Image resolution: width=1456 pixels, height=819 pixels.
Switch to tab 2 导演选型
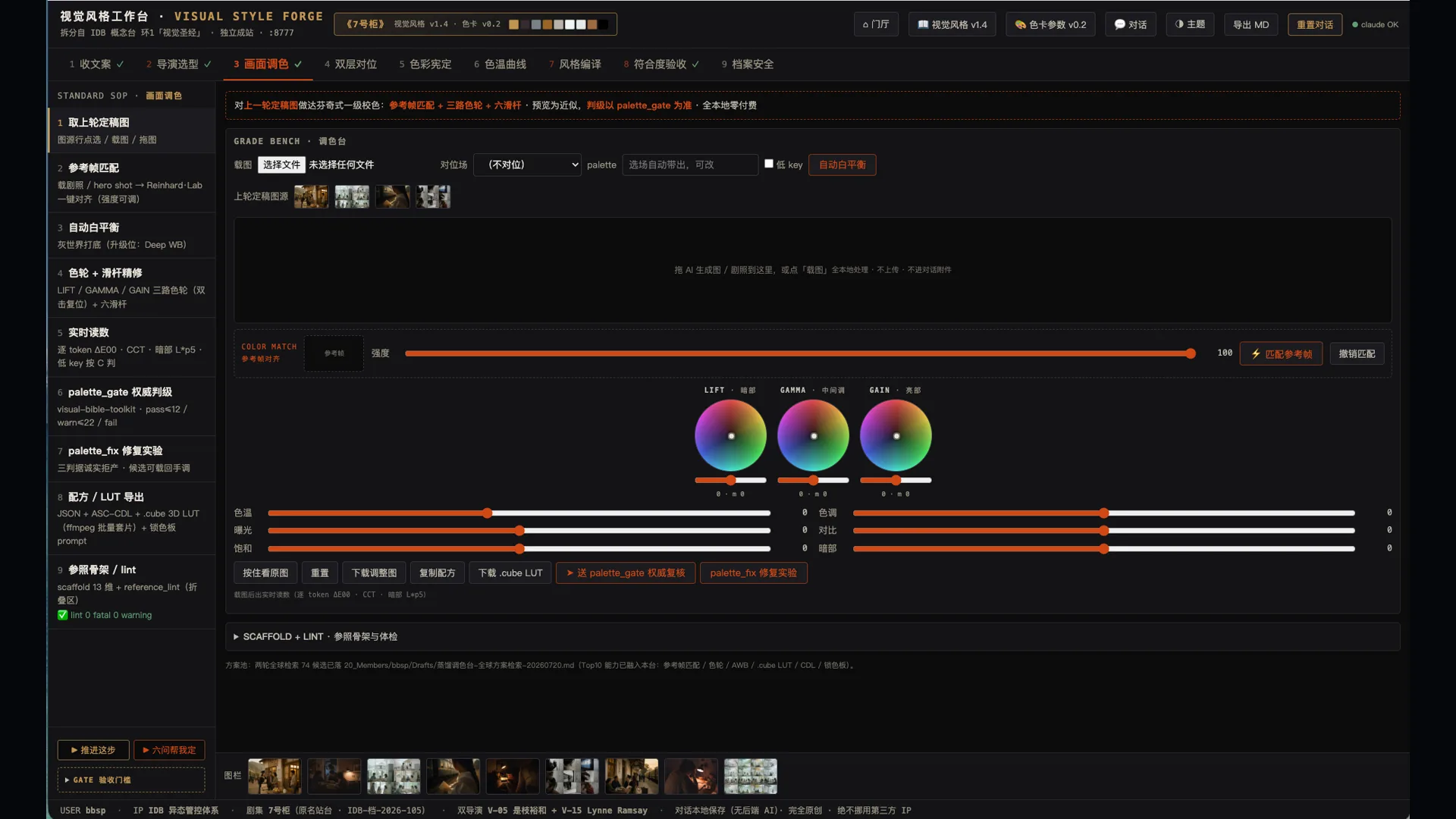click(179, 64)
